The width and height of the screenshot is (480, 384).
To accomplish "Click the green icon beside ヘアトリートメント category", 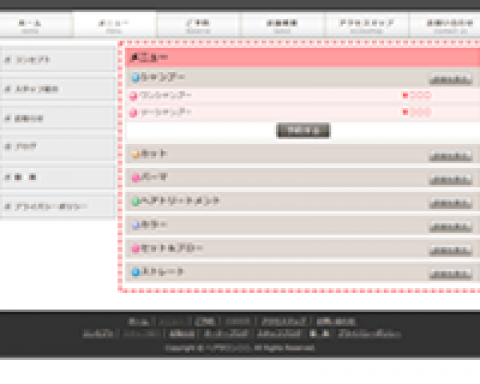I will 135,201.
